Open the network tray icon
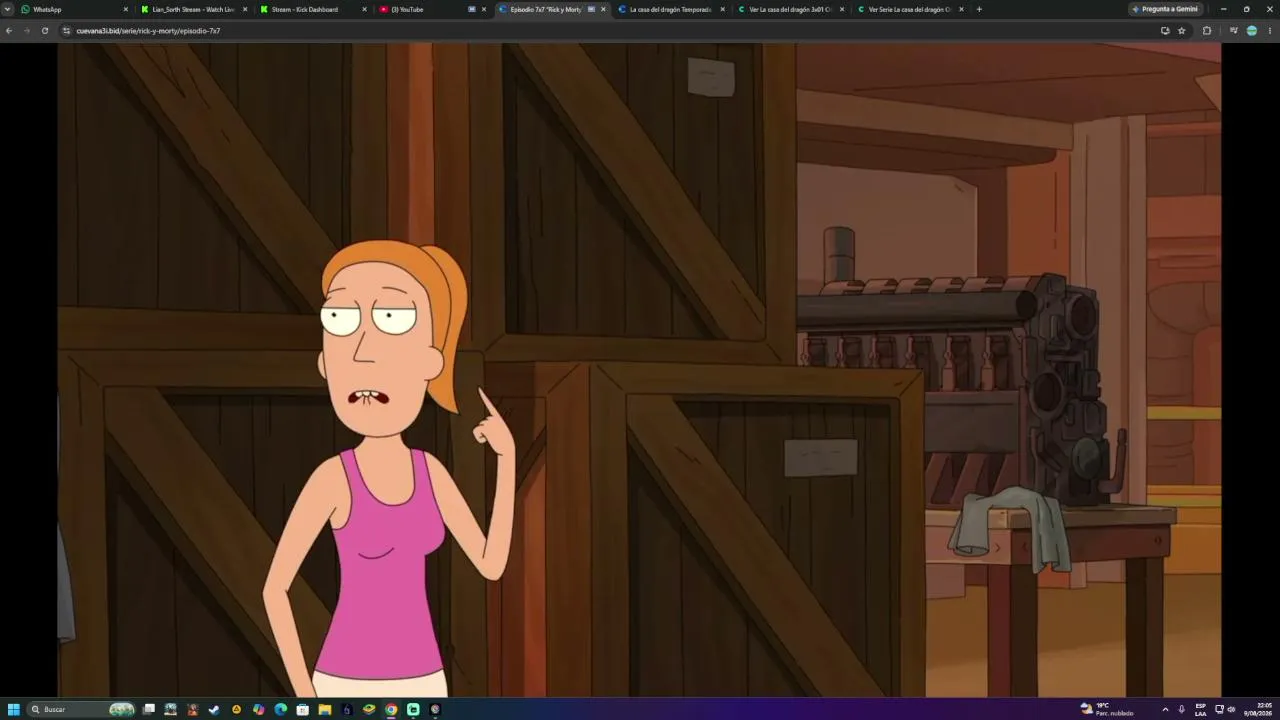Screen dimensions: 1280x720 tap(1219, 709)
